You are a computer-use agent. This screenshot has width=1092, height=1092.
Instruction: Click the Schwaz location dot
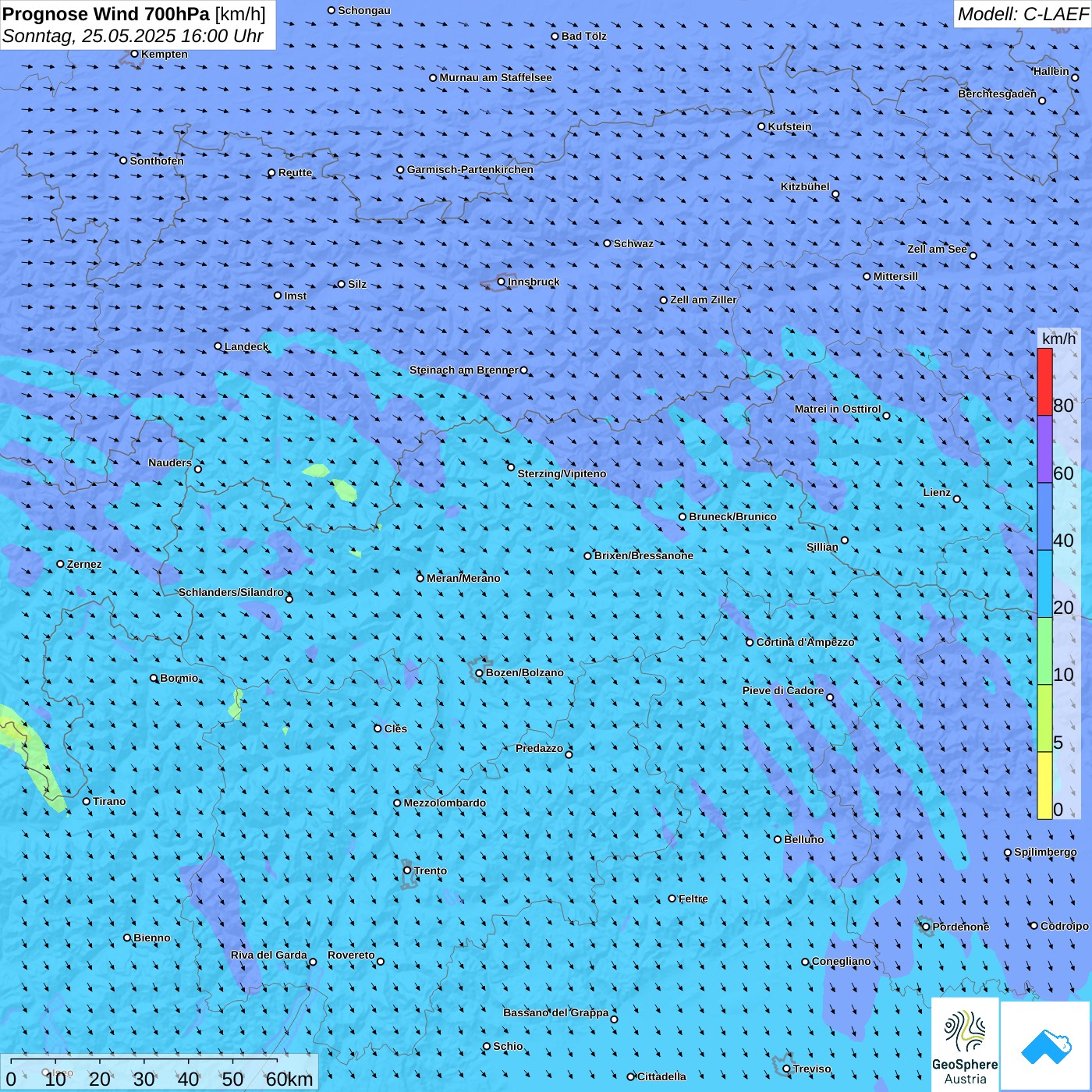[x=607, y=243]
